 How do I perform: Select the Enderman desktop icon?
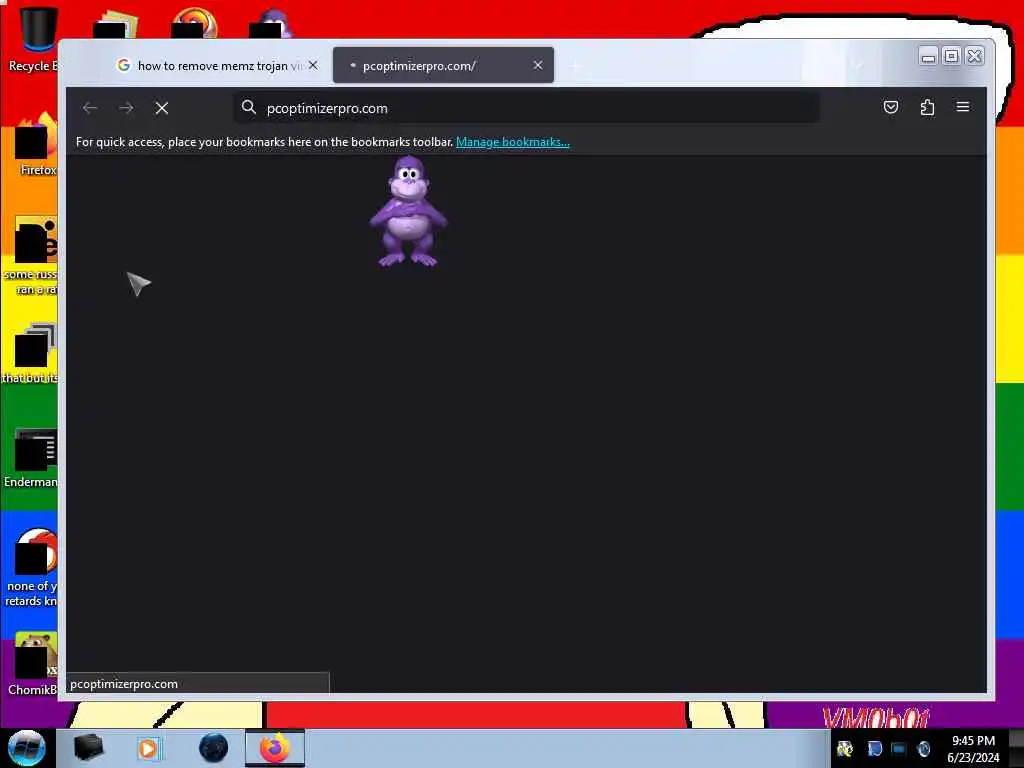coord(33,457)
